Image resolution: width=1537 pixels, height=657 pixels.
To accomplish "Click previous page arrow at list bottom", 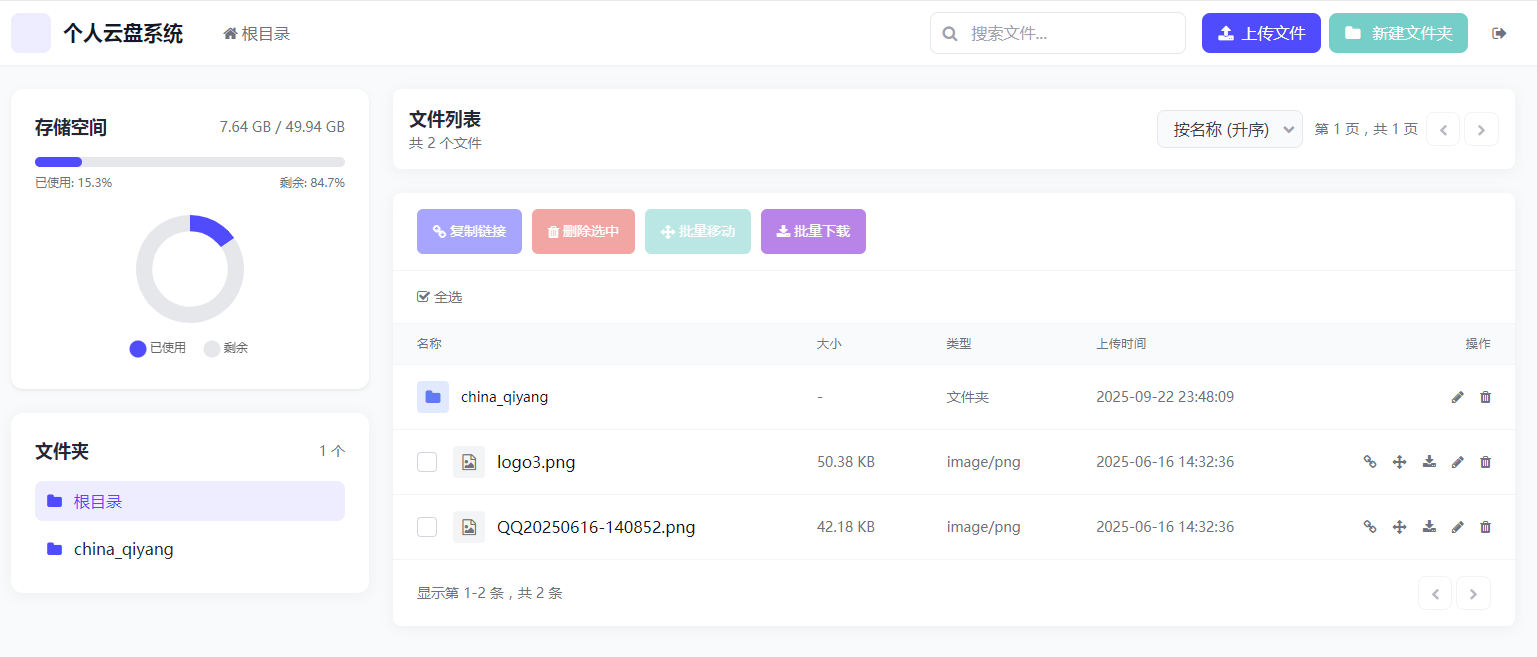I will 1435,593.
